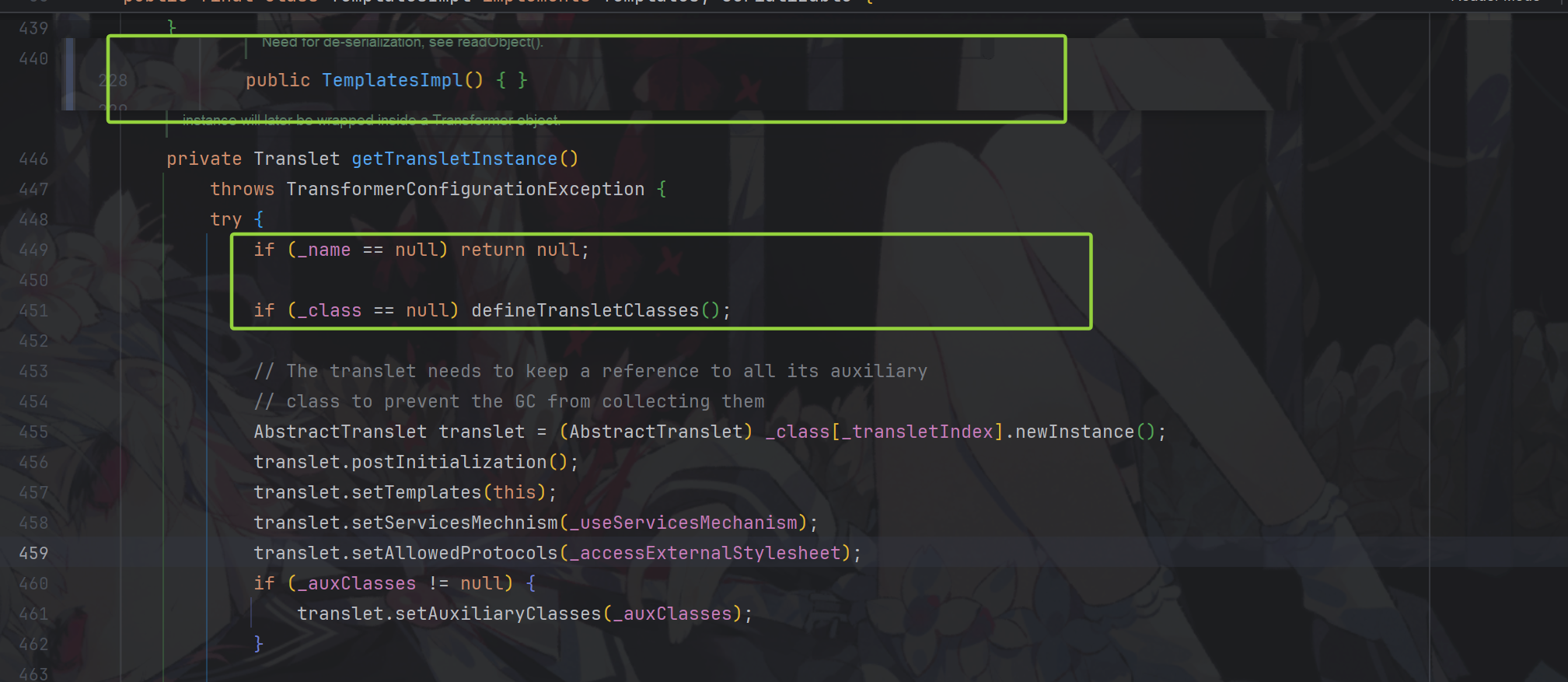Click TransformerConfigurationException class name
The width and height of the screenshot is (1568, 682).
pyautogui.click(x=466, y=189)
